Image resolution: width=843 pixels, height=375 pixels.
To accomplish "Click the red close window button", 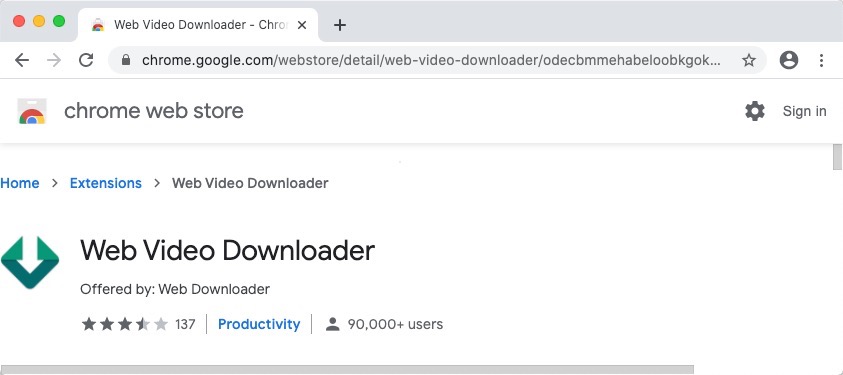I will point(19,21).
